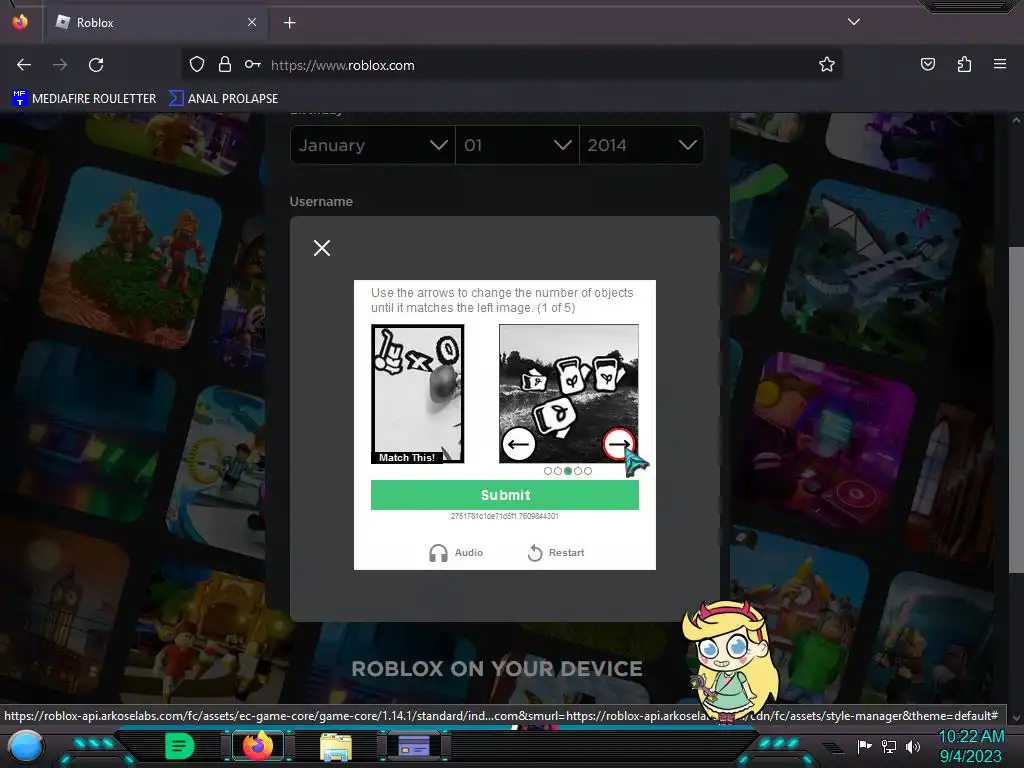Click the page vertical scrollbar thumb

pyautogui.click(x=1016, y=410)
